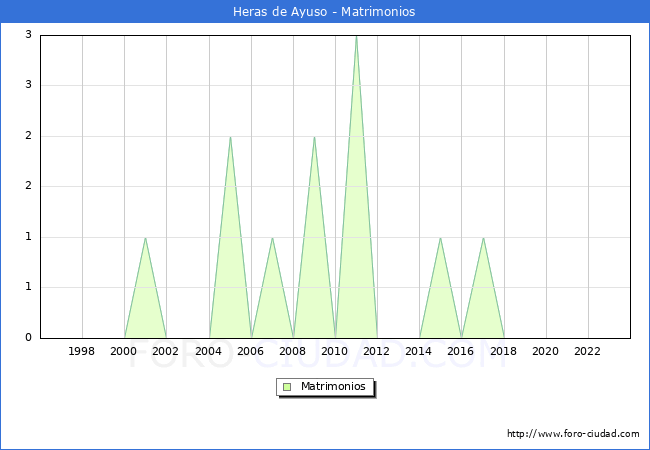The height and width of the screenshot is (450, 650).
Task: Click the 2016 x-axis label
Action: [461, 351]
